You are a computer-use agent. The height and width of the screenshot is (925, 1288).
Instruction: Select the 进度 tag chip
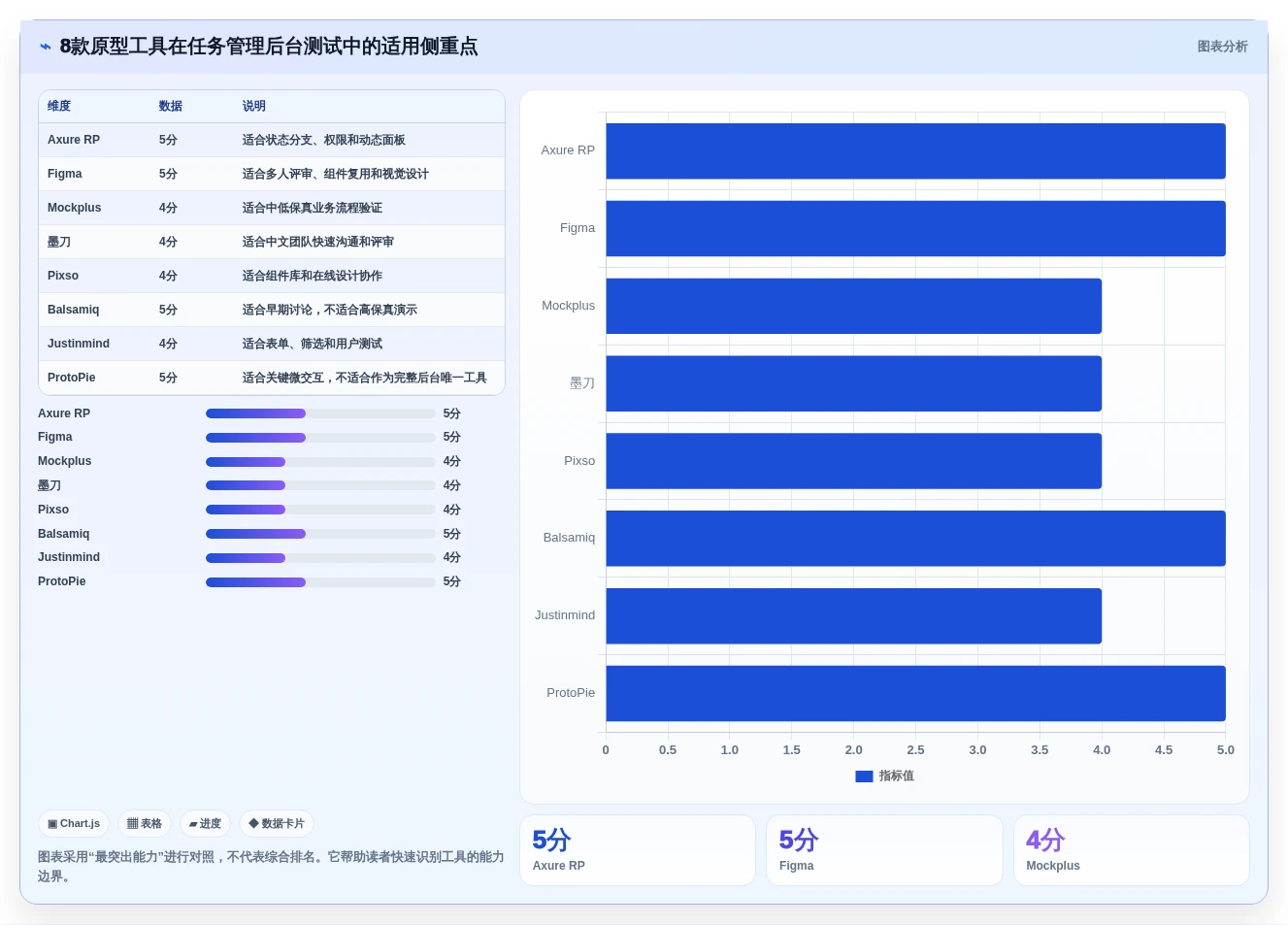pyautogui.click(x=205, y=824)
